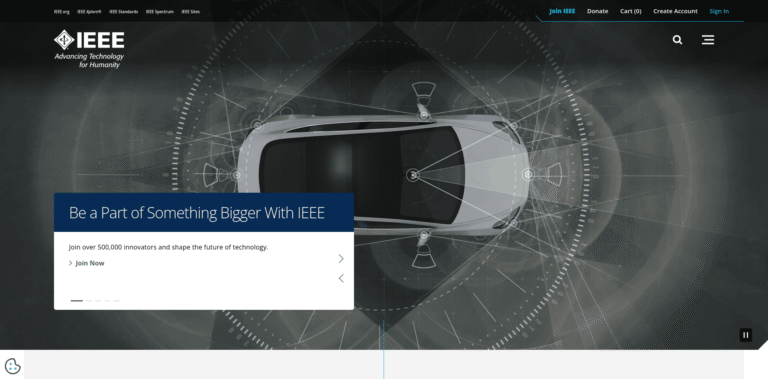Viewport: 768px width, 379px height.
Task: Click Sign In
Action: point(719,11)
